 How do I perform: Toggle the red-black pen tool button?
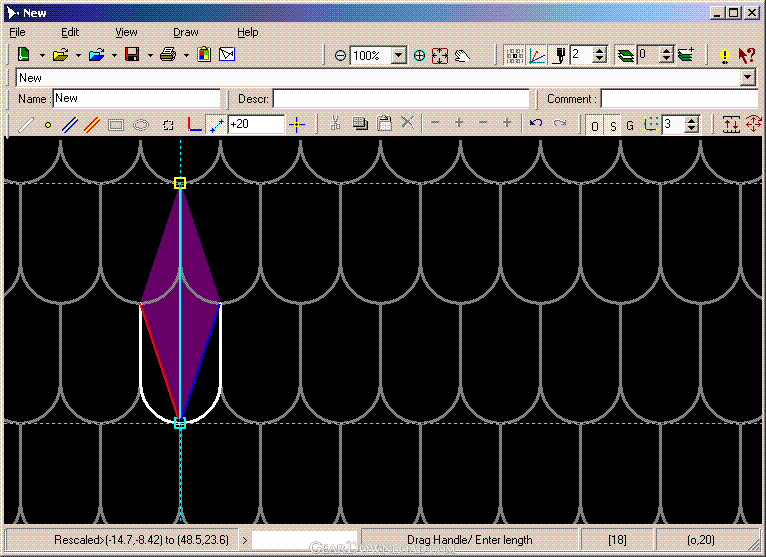pyautogui.click(x=559, y=55)
